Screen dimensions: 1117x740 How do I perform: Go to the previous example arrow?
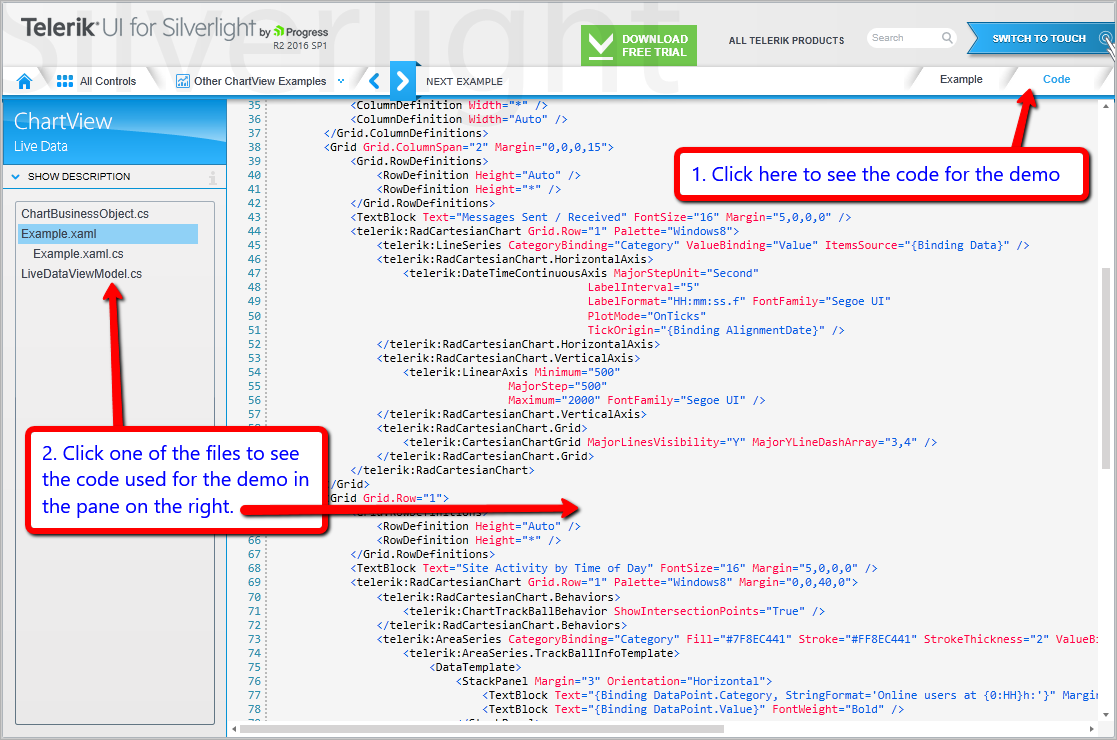[x=374, y=80]
